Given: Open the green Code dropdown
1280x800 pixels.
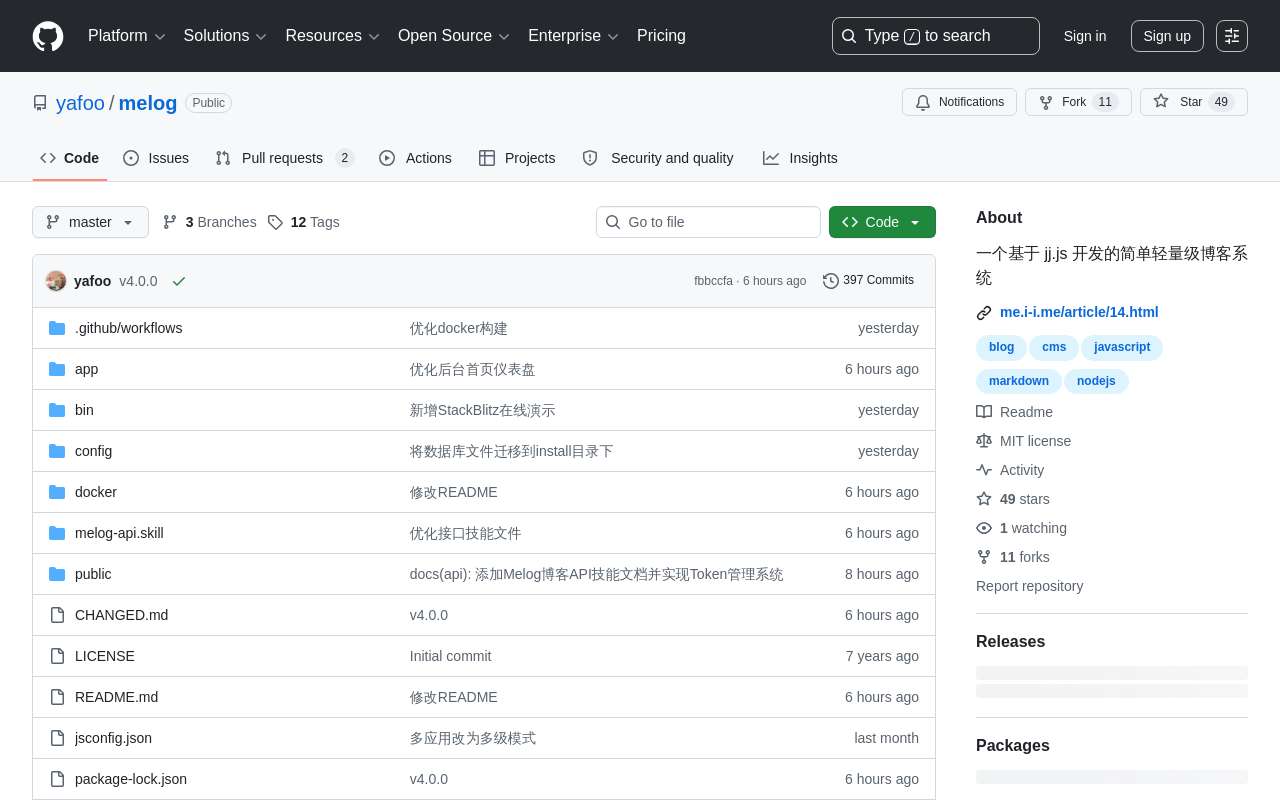Looking at the screenshot, I should click(882, 222).
